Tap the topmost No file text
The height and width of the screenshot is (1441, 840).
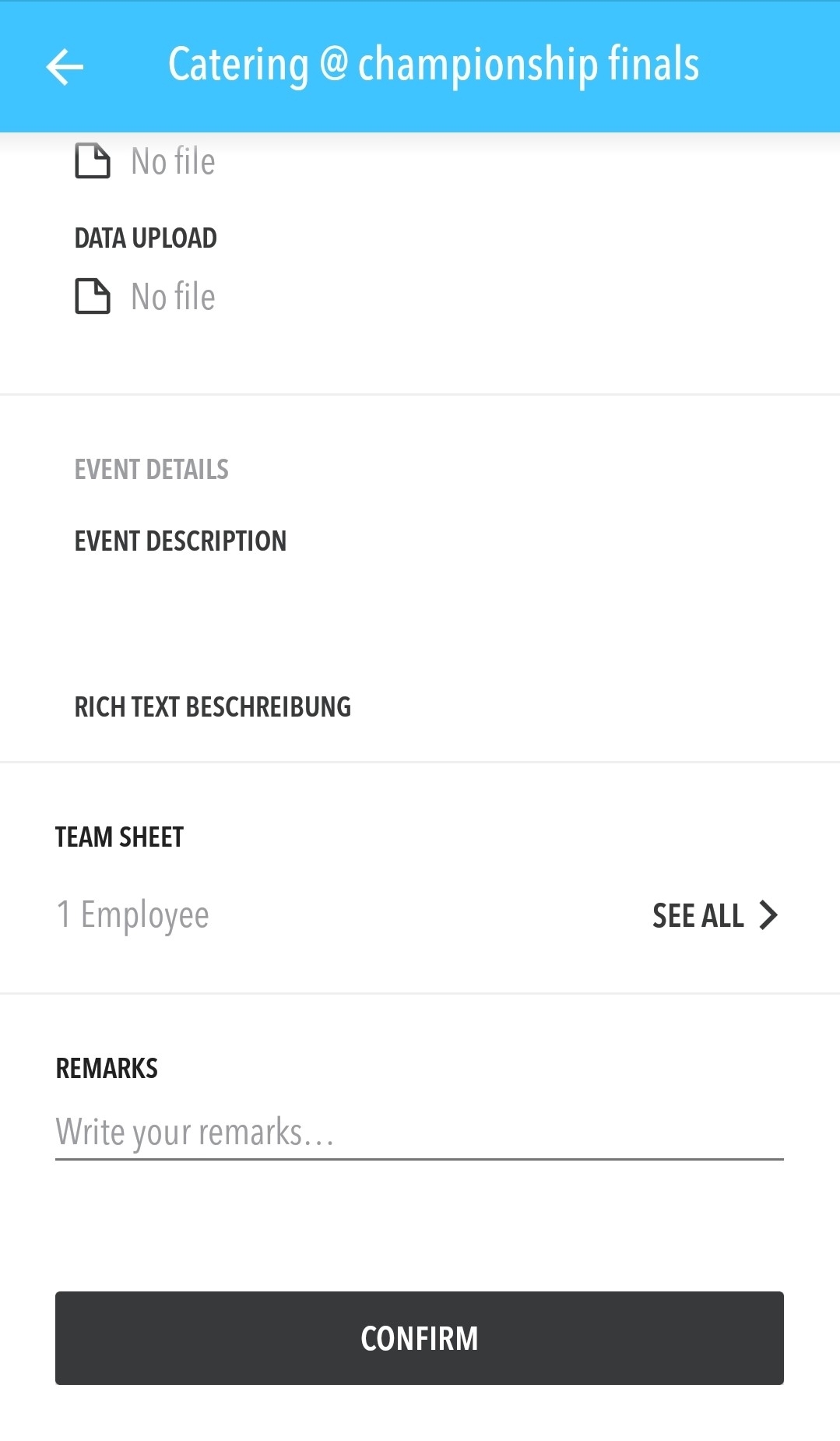coord(173,162)
